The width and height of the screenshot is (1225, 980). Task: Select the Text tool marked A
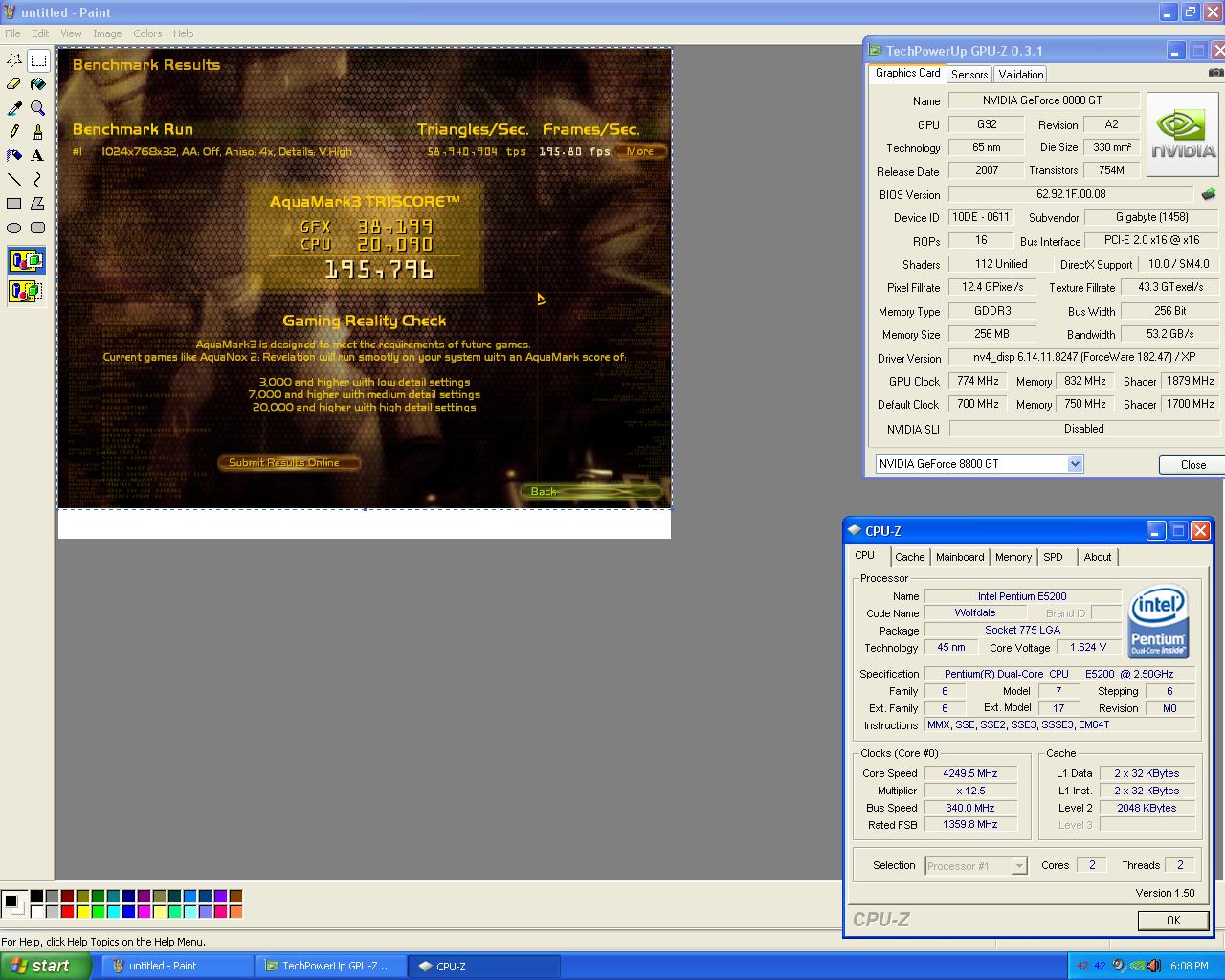coord(38,156)
